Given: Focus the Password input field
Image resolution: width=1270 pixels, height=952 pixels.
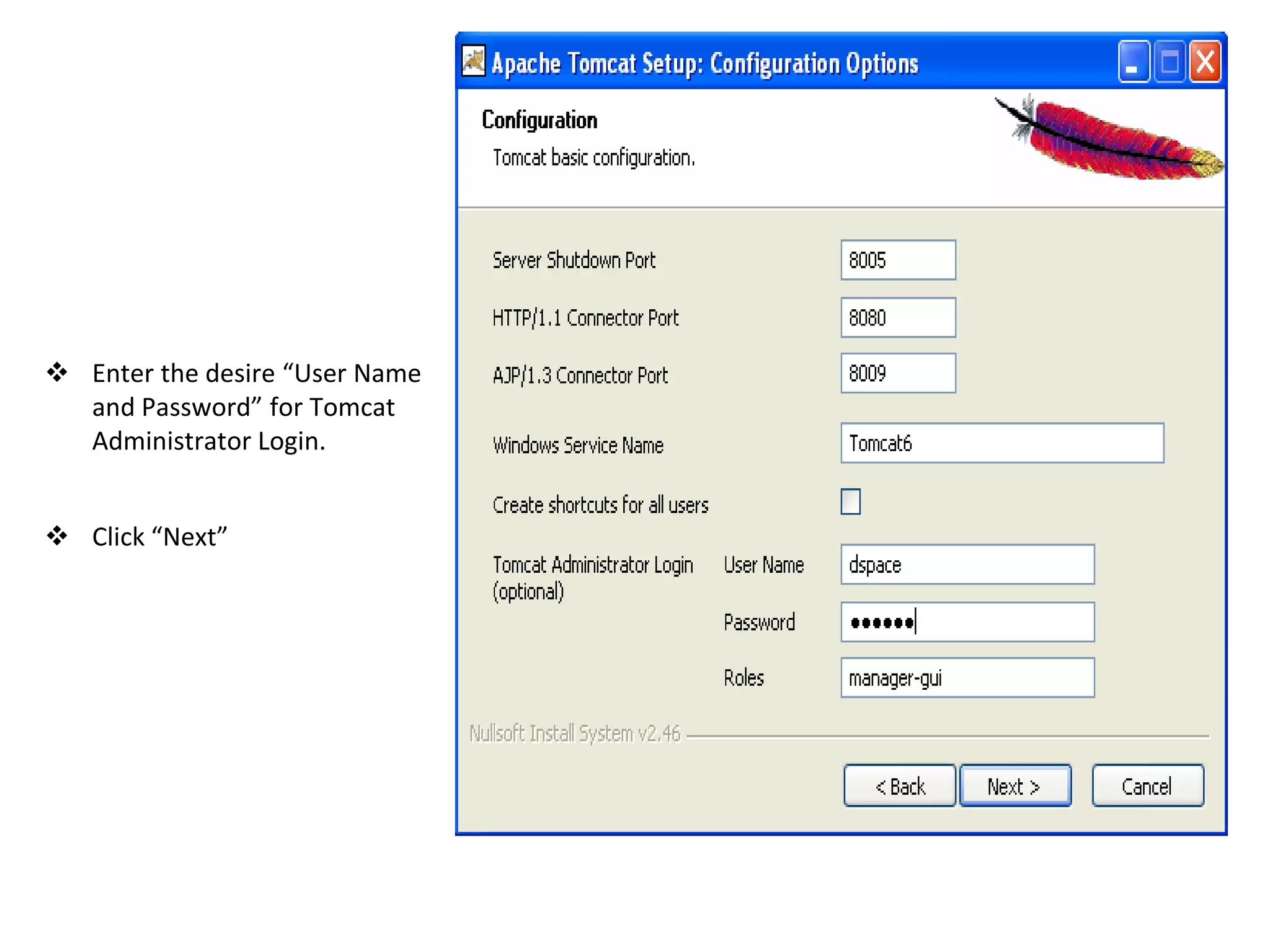Looking at the screenshot, I should 967,622.
